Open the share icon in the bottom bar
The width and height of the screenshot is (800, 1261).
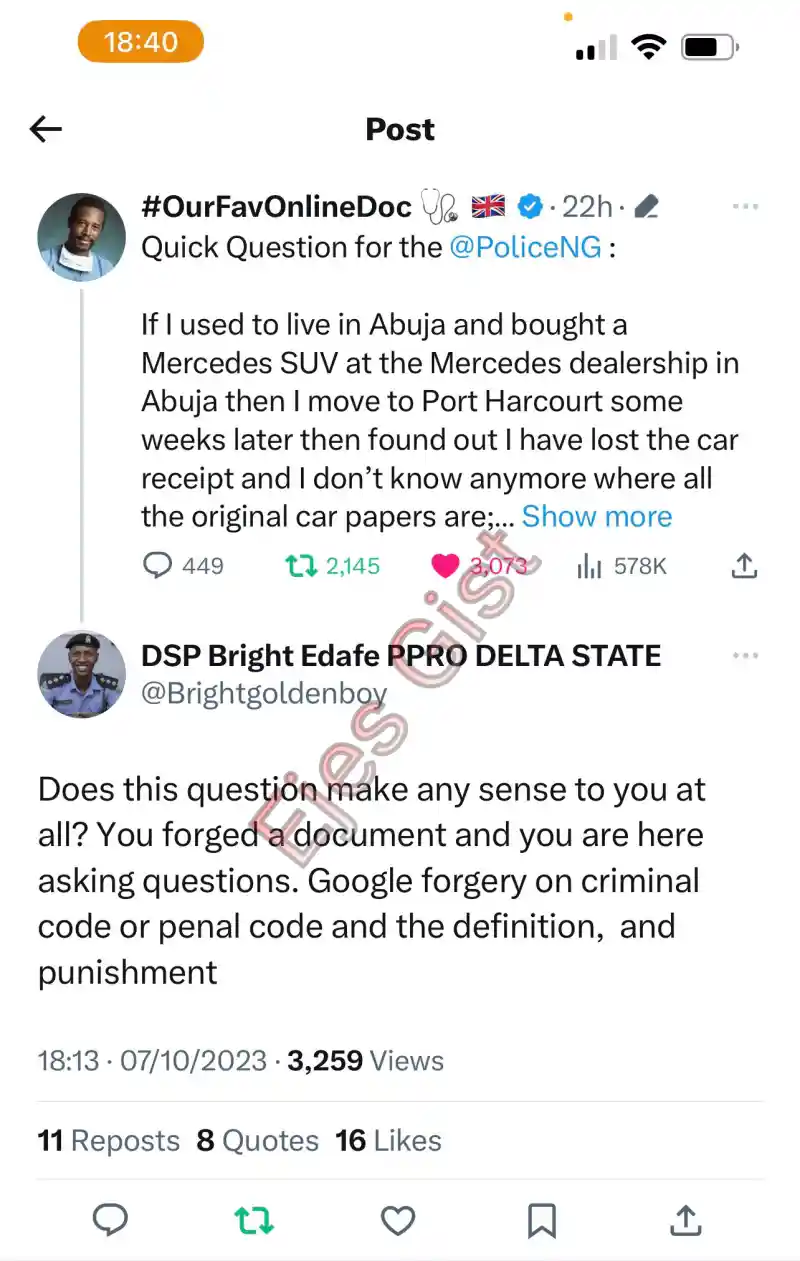point(685,1221)
